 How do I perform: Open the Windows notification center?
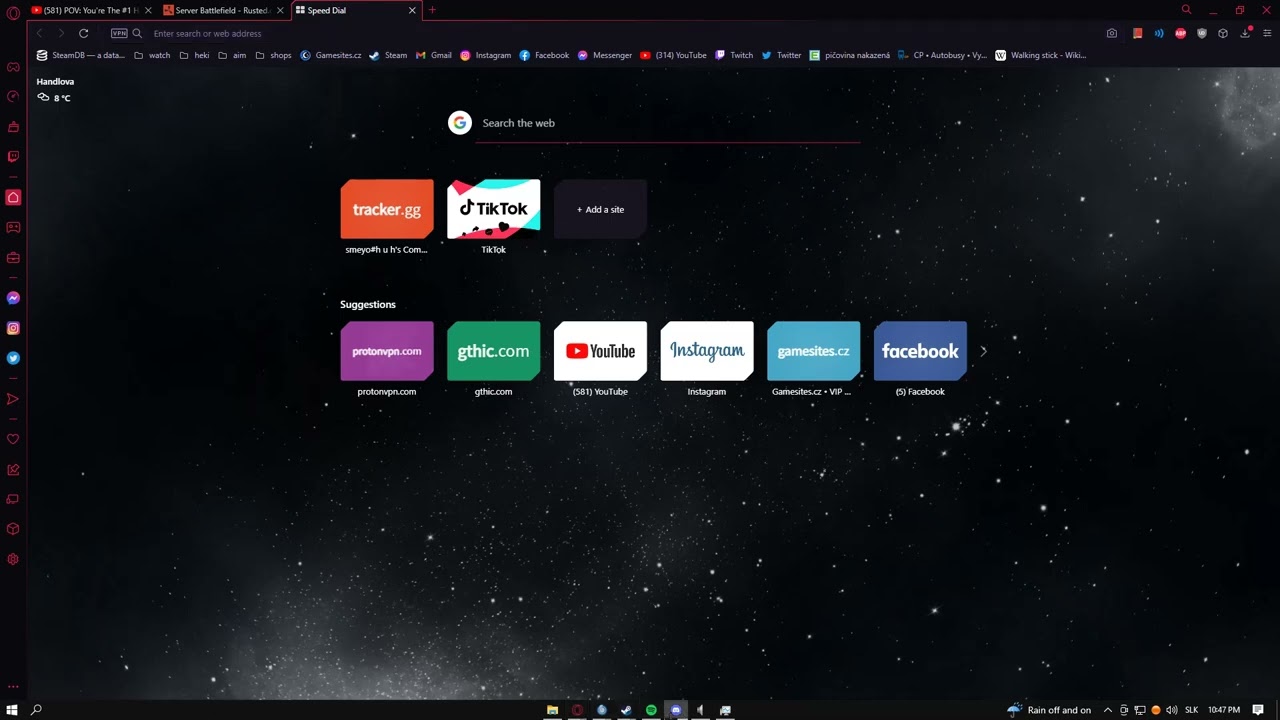pyautogui.click(x=1258, y=710)
